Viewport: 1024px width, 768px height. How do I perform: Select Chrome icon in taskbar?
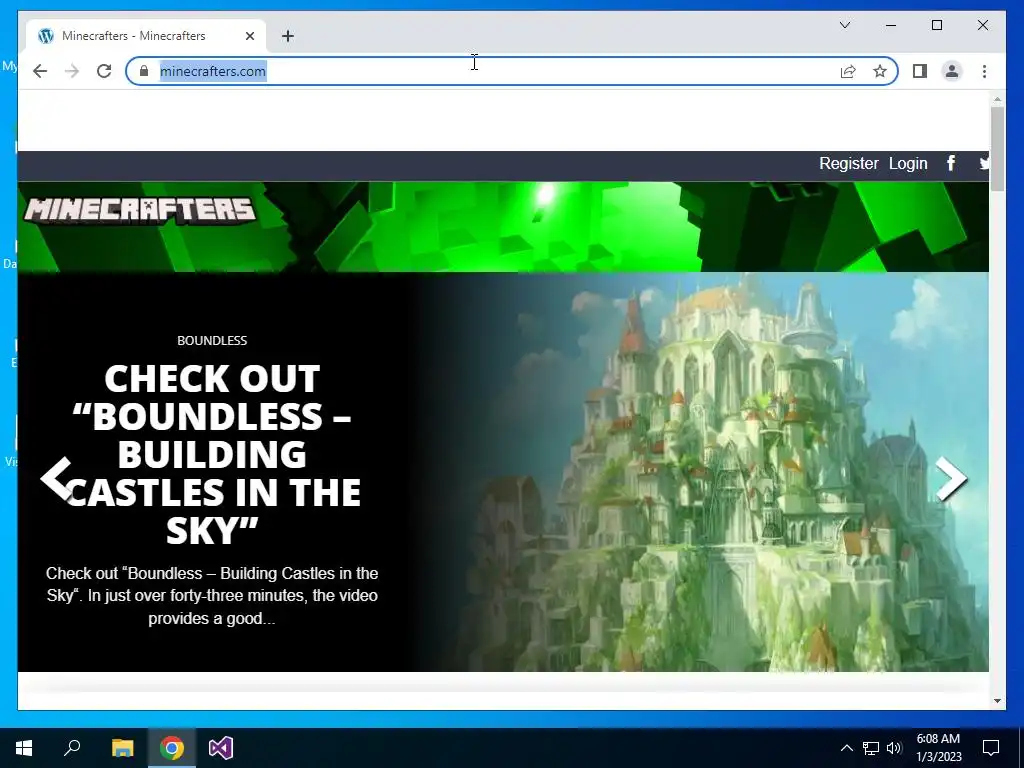click(x=172, y=748)
